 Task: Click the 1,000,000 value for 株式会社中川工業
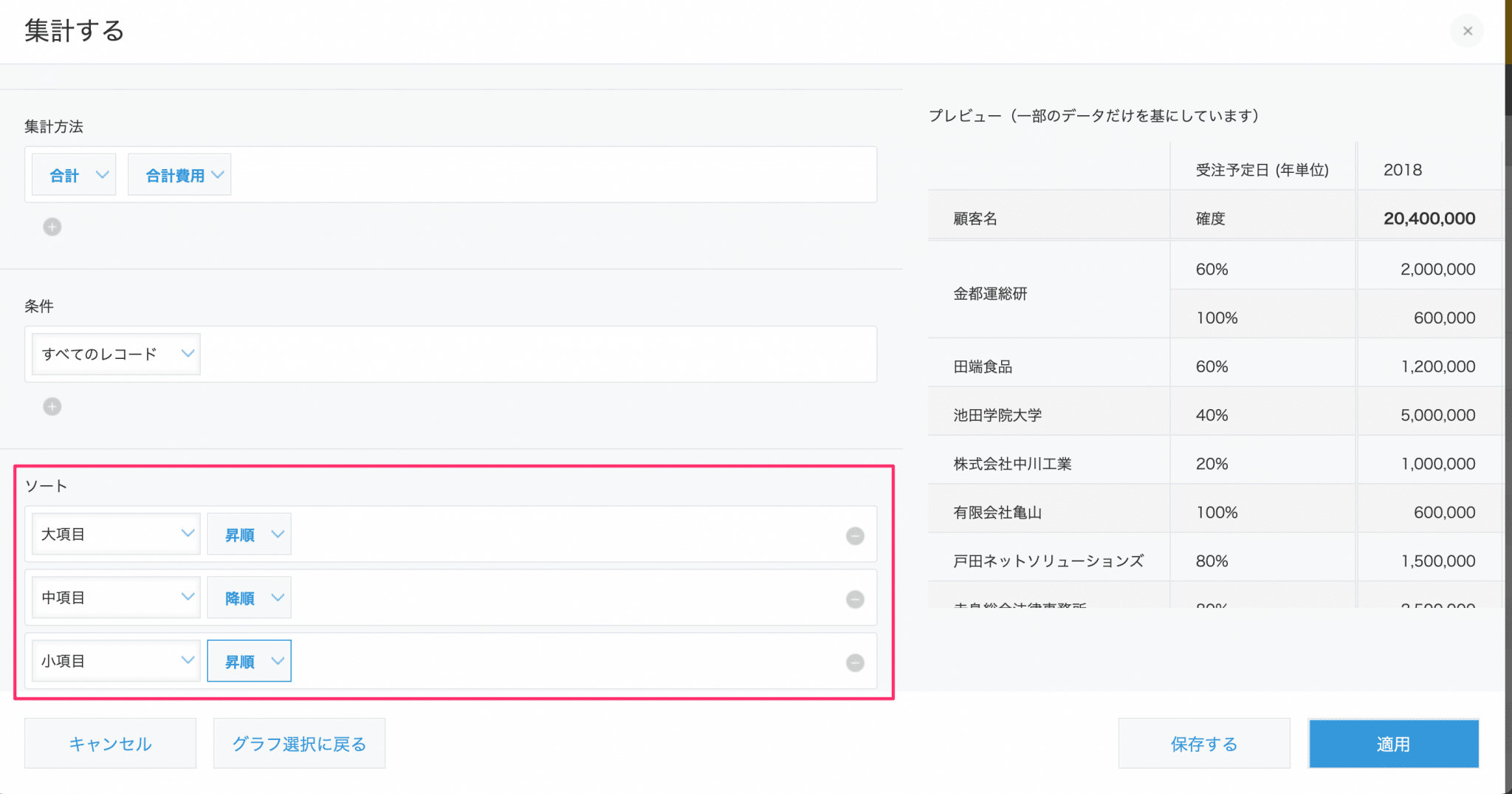(1438, 464)
